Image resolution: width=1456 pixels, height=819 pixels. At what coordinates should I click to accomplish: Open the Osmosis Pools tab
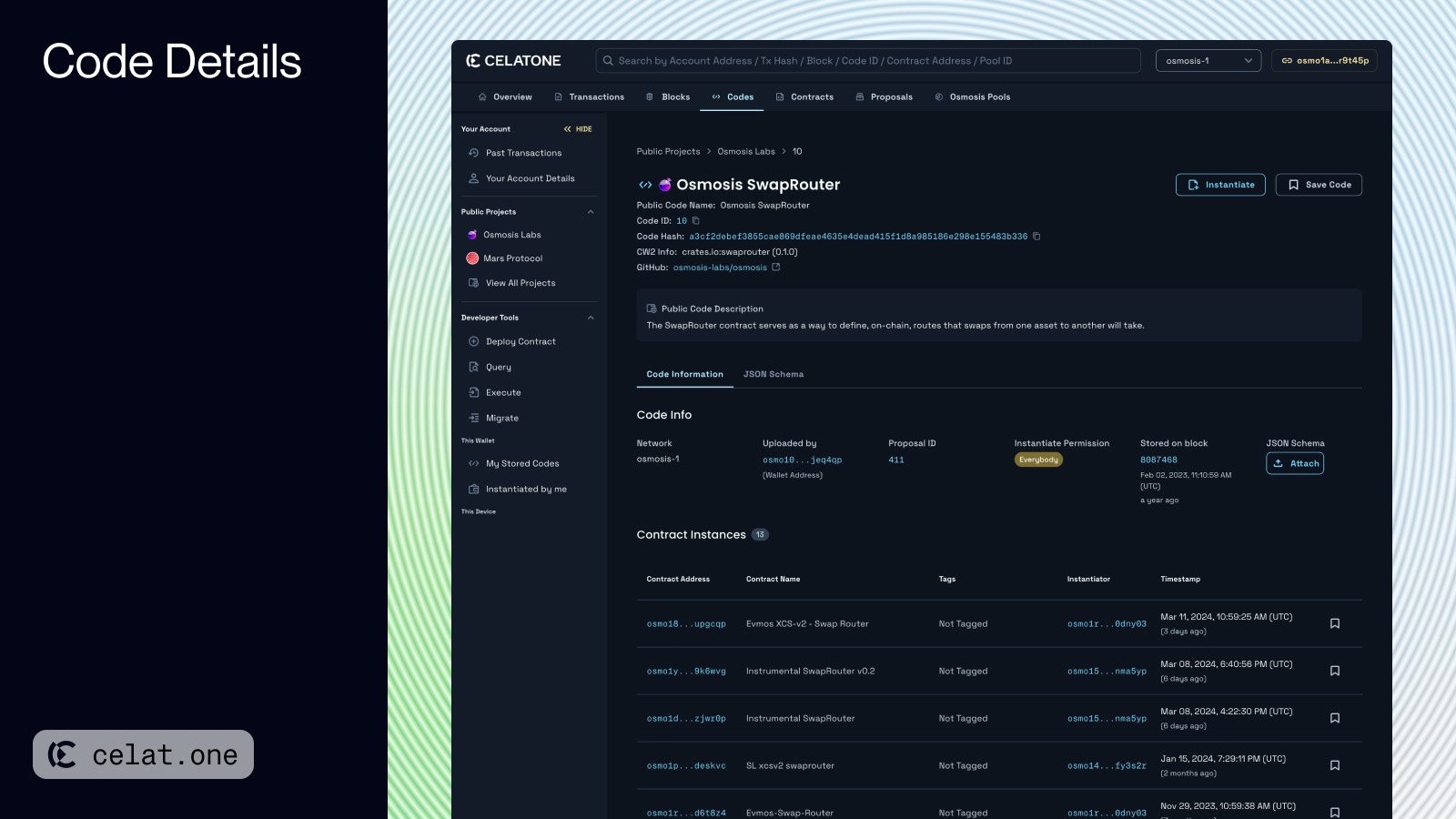972,97
